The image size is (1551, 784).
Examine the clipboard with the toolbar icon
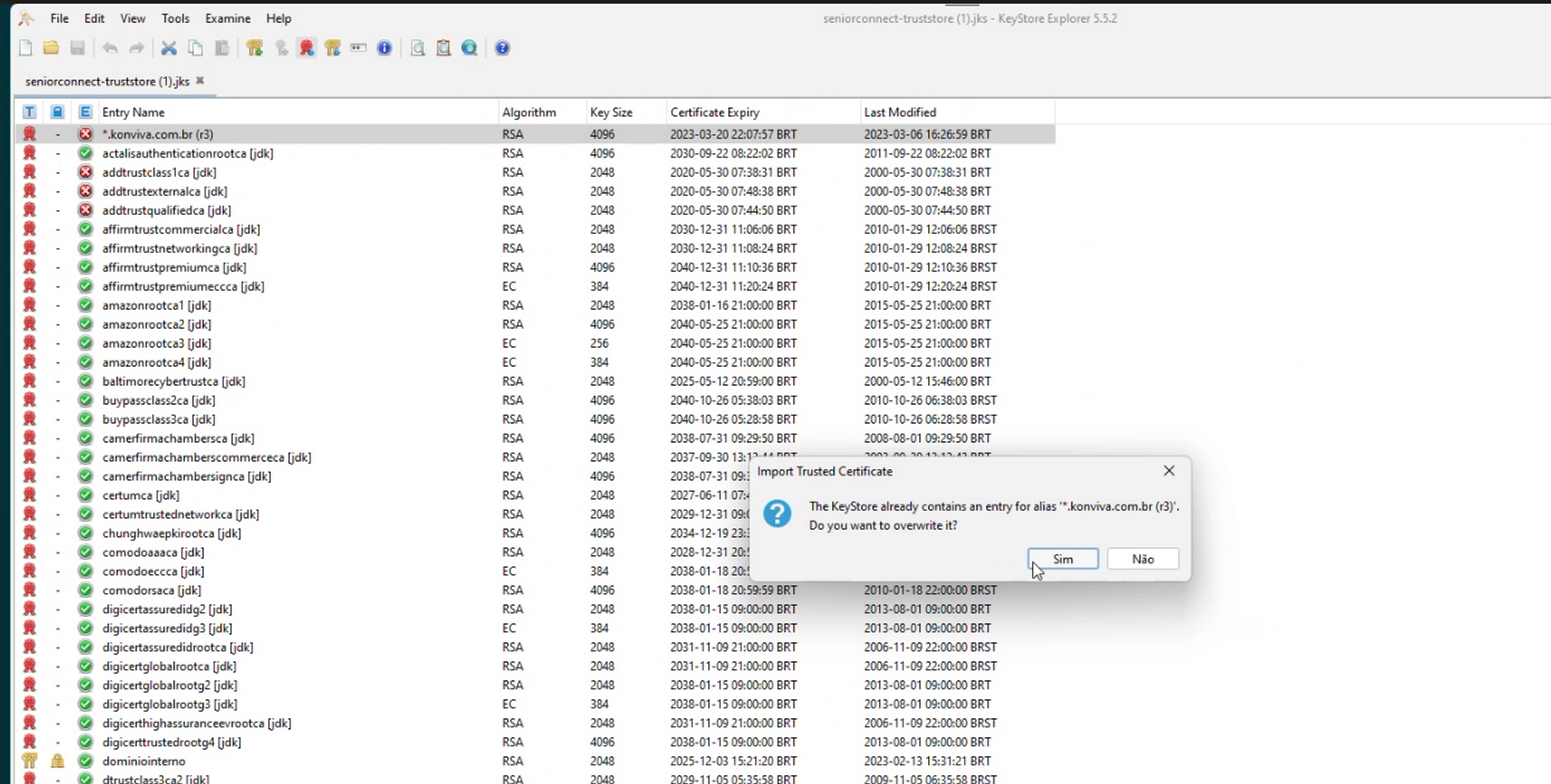pos(444,48)
